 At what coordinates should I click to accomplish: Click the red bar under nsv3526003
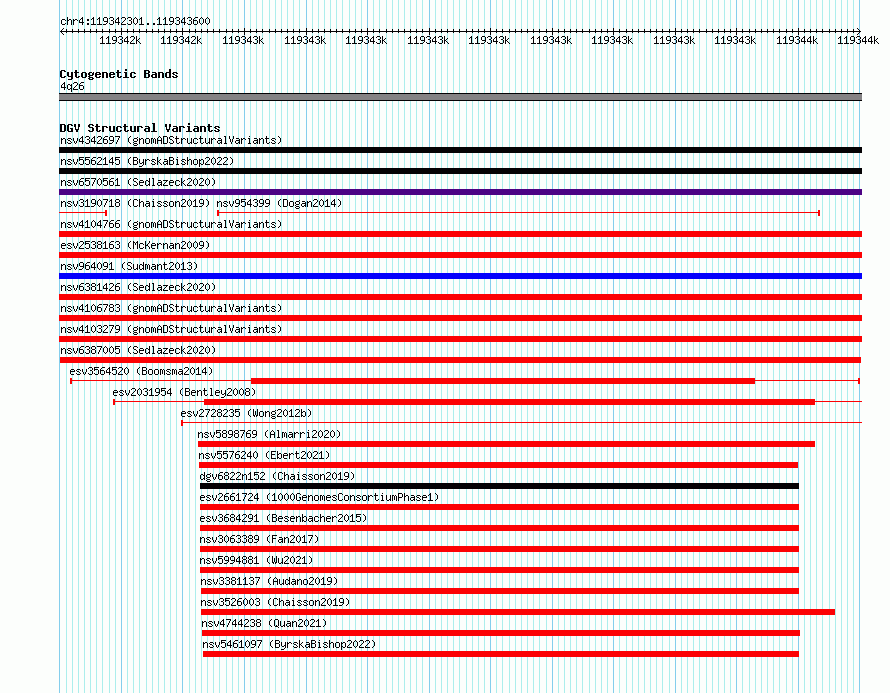[x=518, y=612]
